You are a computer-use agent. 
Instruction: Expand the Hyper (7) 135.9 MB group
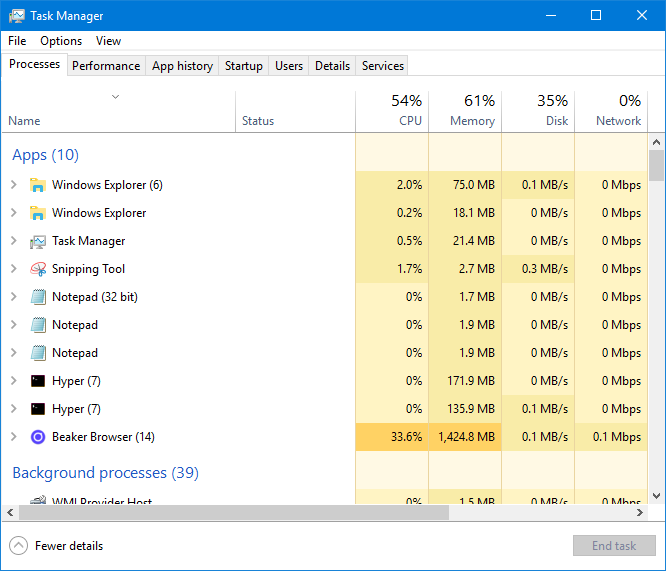14,409
